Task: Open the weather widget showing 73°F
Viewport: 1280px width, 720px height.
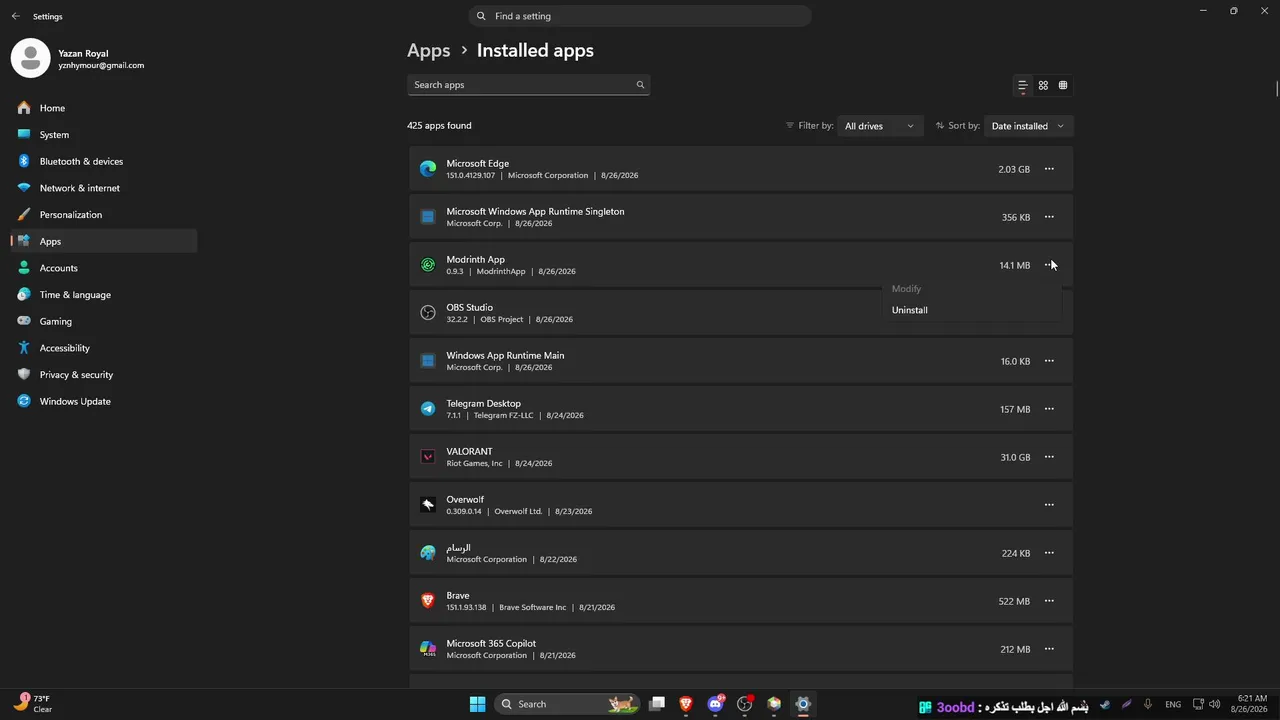Action: tap(32, 704)
